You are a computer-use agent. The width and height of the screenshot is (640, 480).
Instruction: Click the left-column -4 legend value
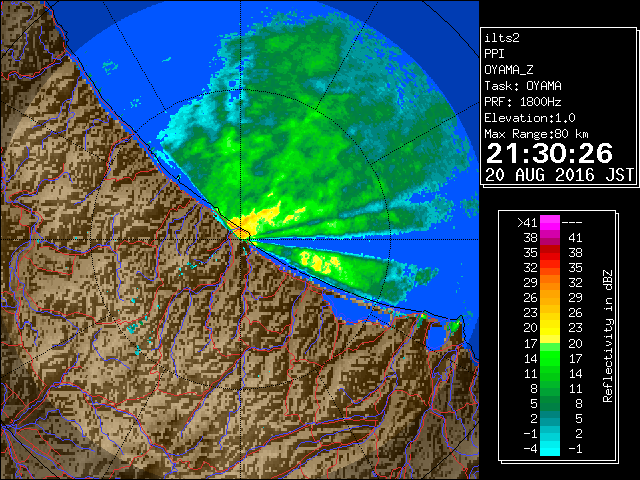[x=531, y=449]
